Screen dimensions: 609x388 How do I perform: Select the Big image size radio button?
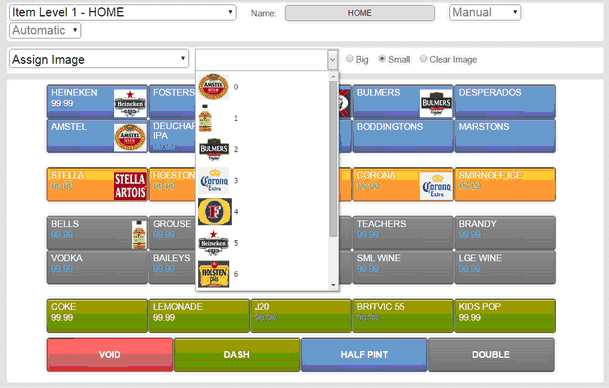pos(350,59)
